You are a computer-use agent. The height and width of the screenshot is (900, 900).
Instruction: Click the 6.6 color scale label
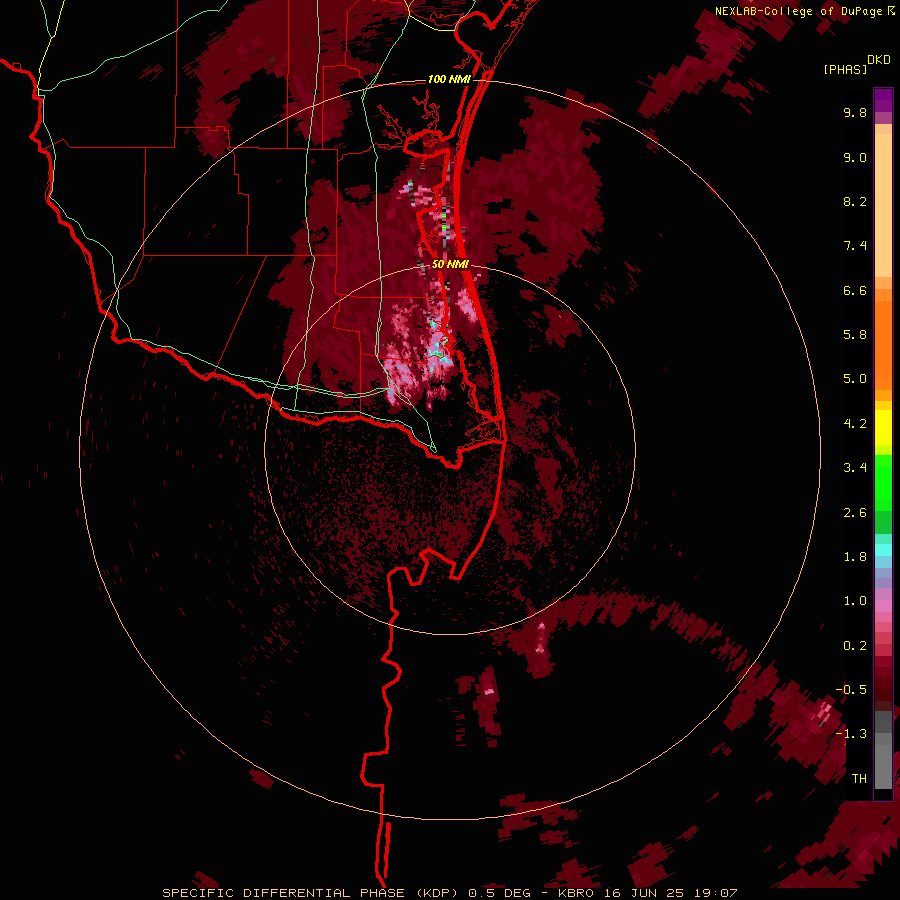coord(855,290)
